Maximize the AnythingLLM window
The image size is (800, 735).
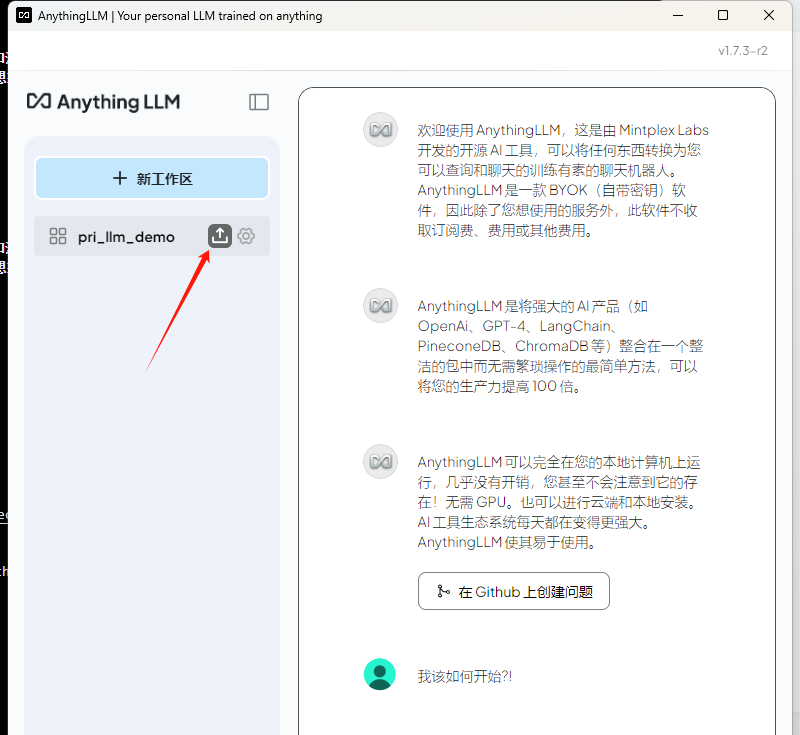click(723, 15)
